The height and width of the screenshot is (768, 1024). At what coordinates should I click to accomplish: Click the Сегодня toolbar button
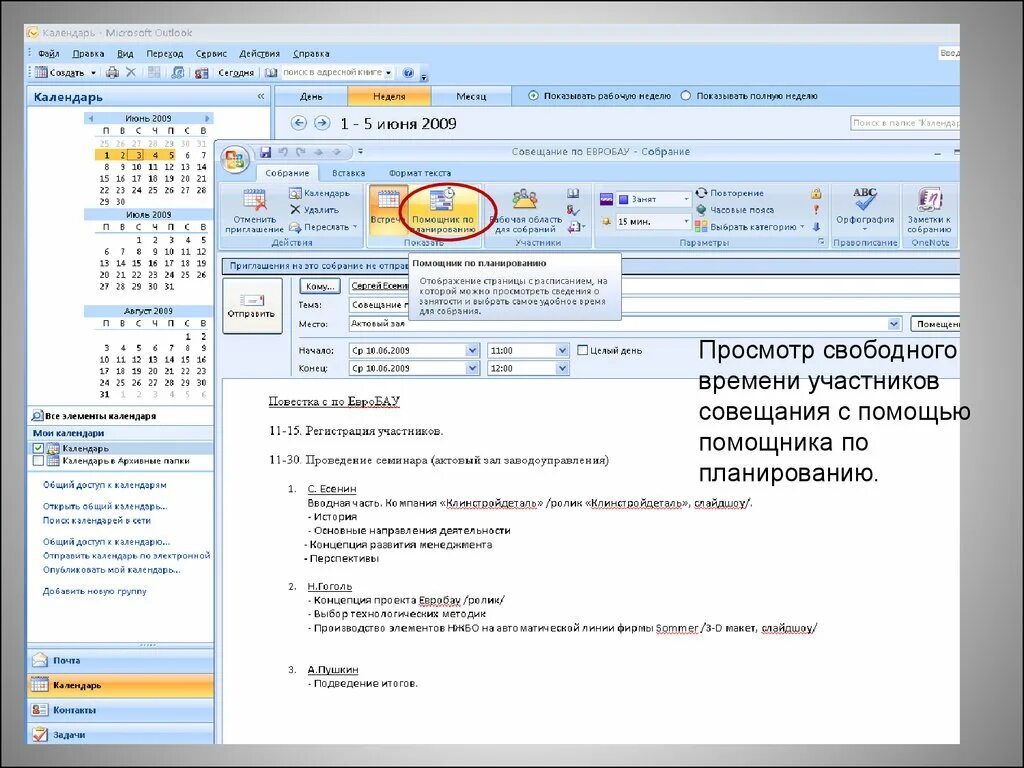click(236, 72)
